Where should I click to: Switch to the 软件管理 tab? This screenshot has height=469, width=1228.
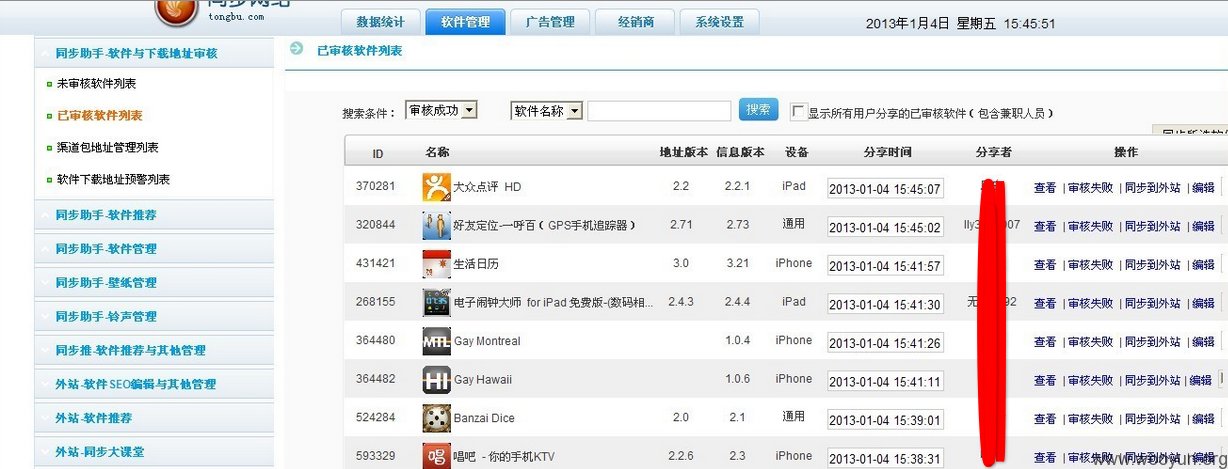tap(465, 22)
